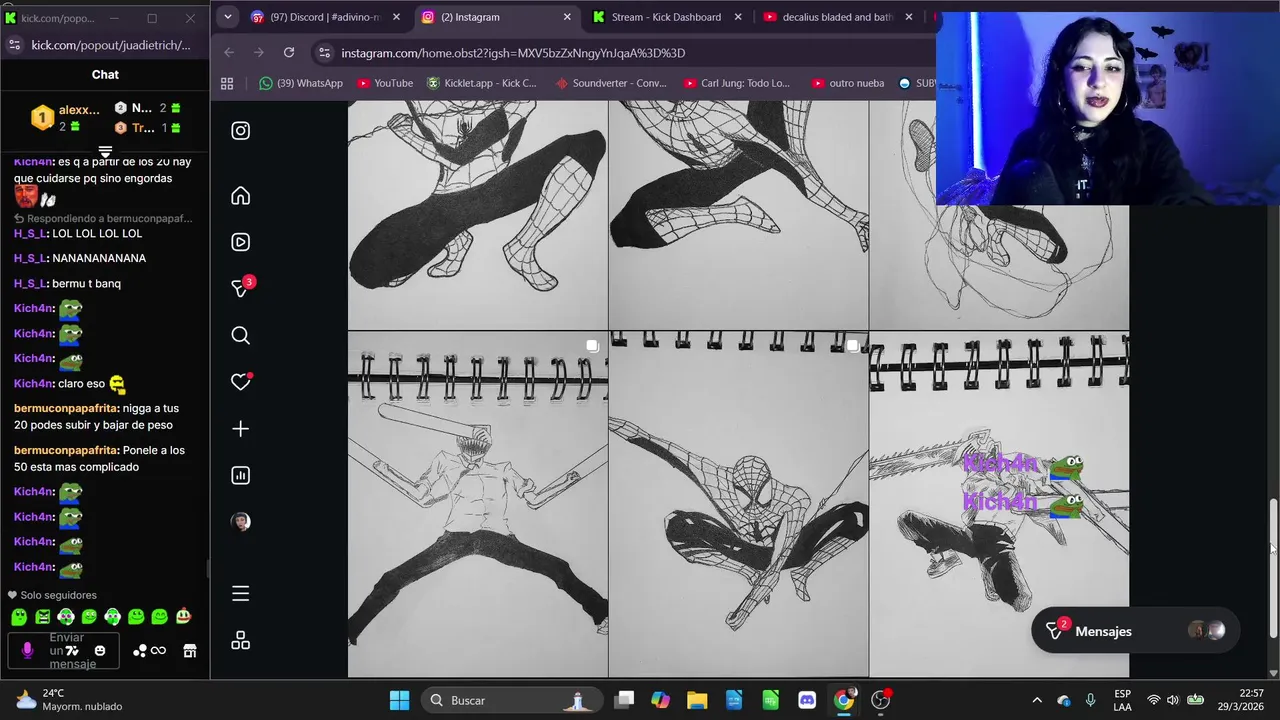Open Discord from taskbar

coord(807,700)
